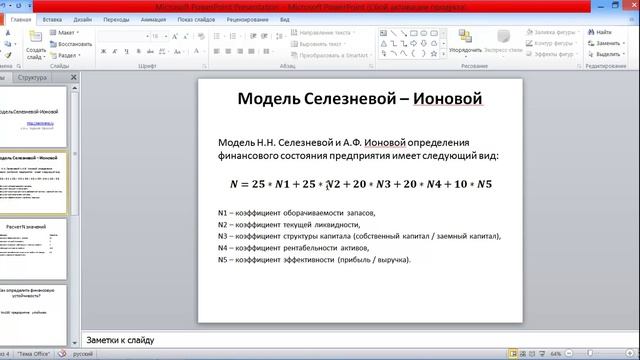Toggle text shadow formatting
Image resolution: width=640 pixels, height=360 pixels.
point(138,51)
